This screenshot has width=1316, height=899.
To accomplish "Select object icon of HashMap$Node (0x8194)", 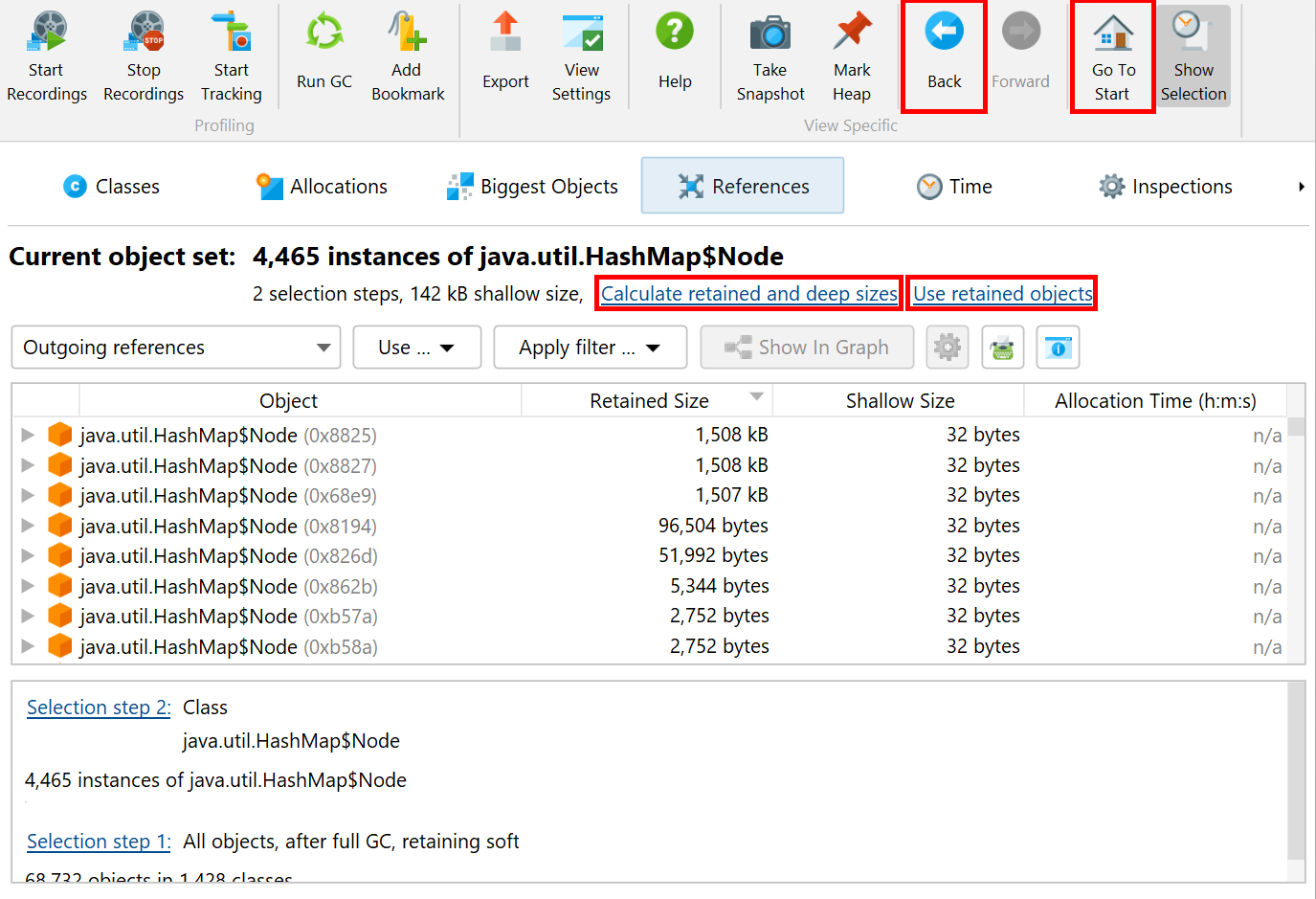I will pos(60,526).
